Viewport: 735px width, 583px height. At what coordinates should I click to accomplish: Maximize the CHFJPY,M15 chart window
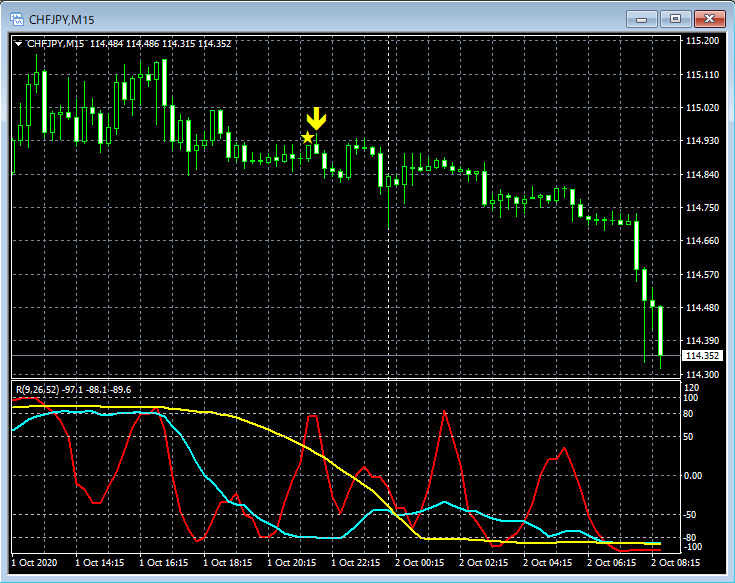[675, 19]
